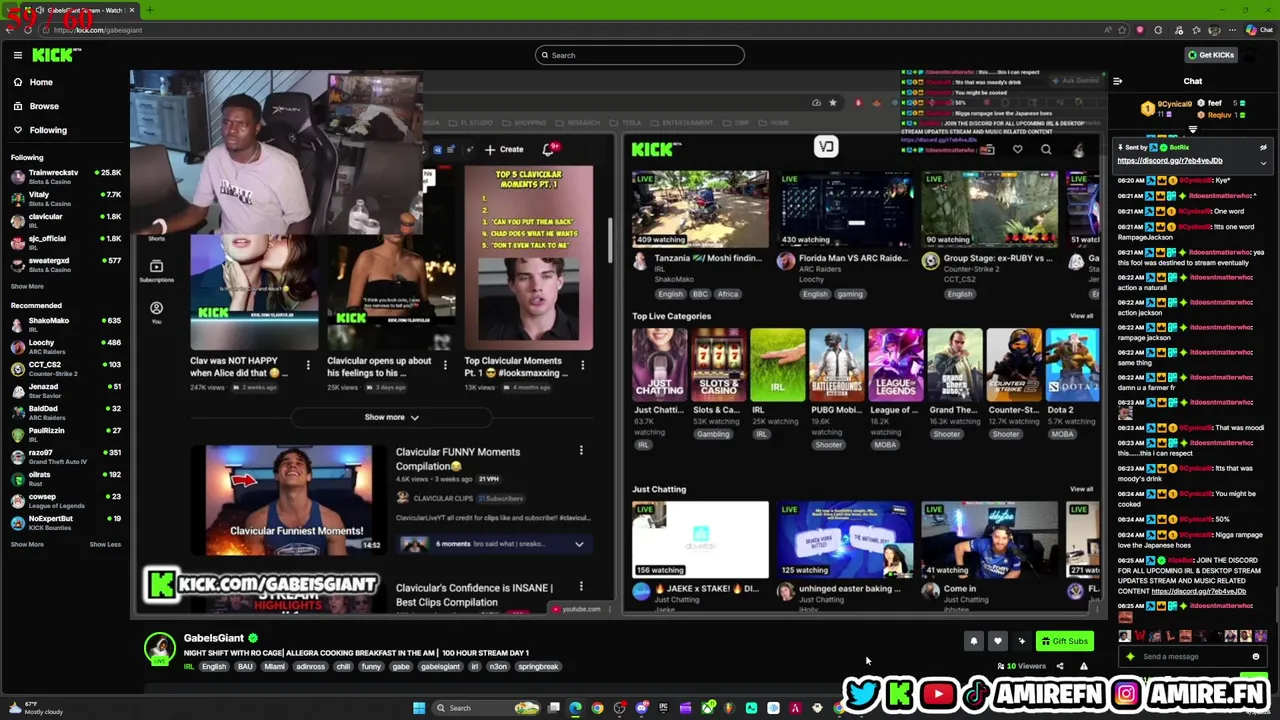Open FL Studio from the taskbar

point(729,708)
